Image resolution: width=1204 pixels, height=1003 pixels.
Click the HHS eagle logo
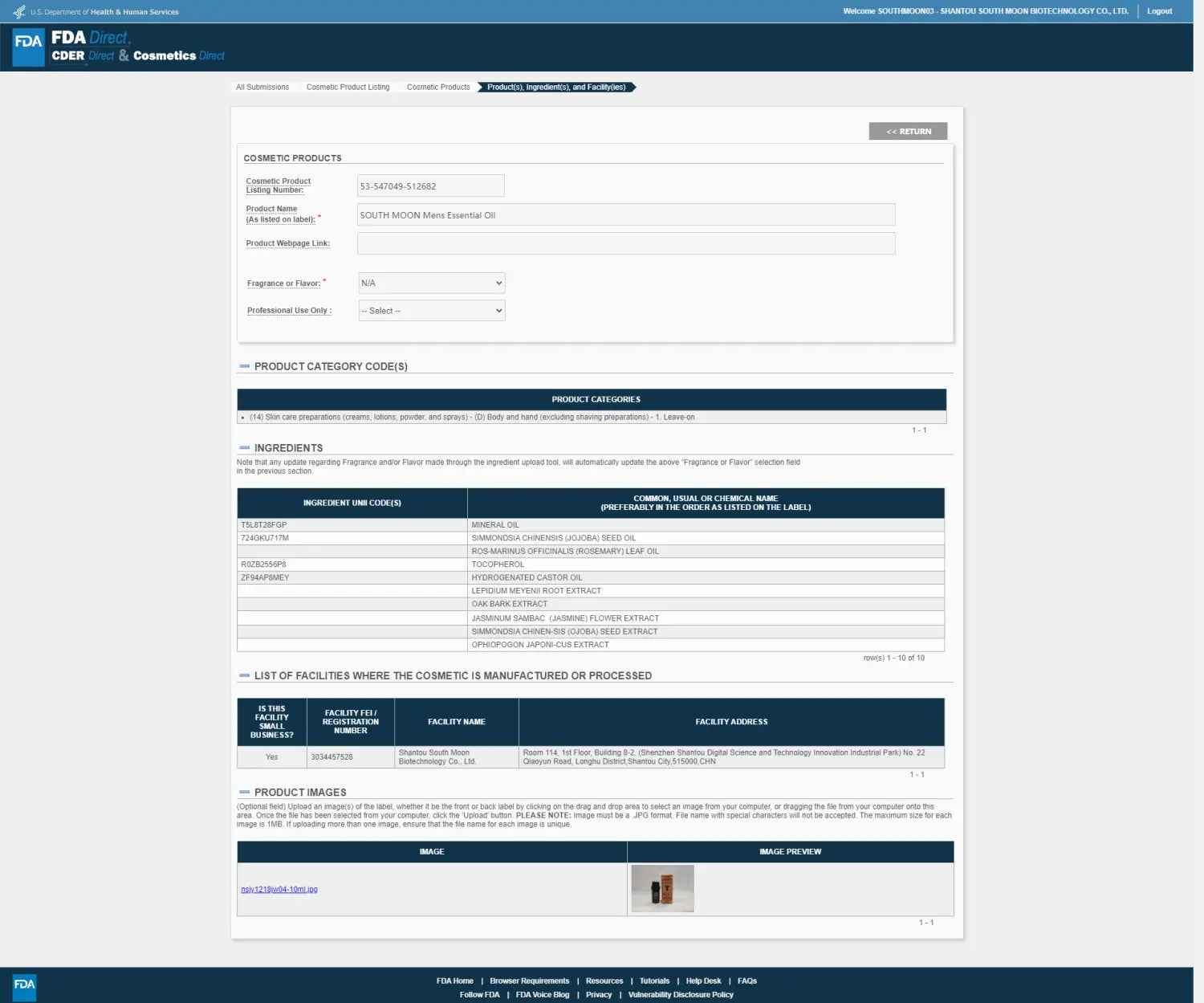coord(19,12)
